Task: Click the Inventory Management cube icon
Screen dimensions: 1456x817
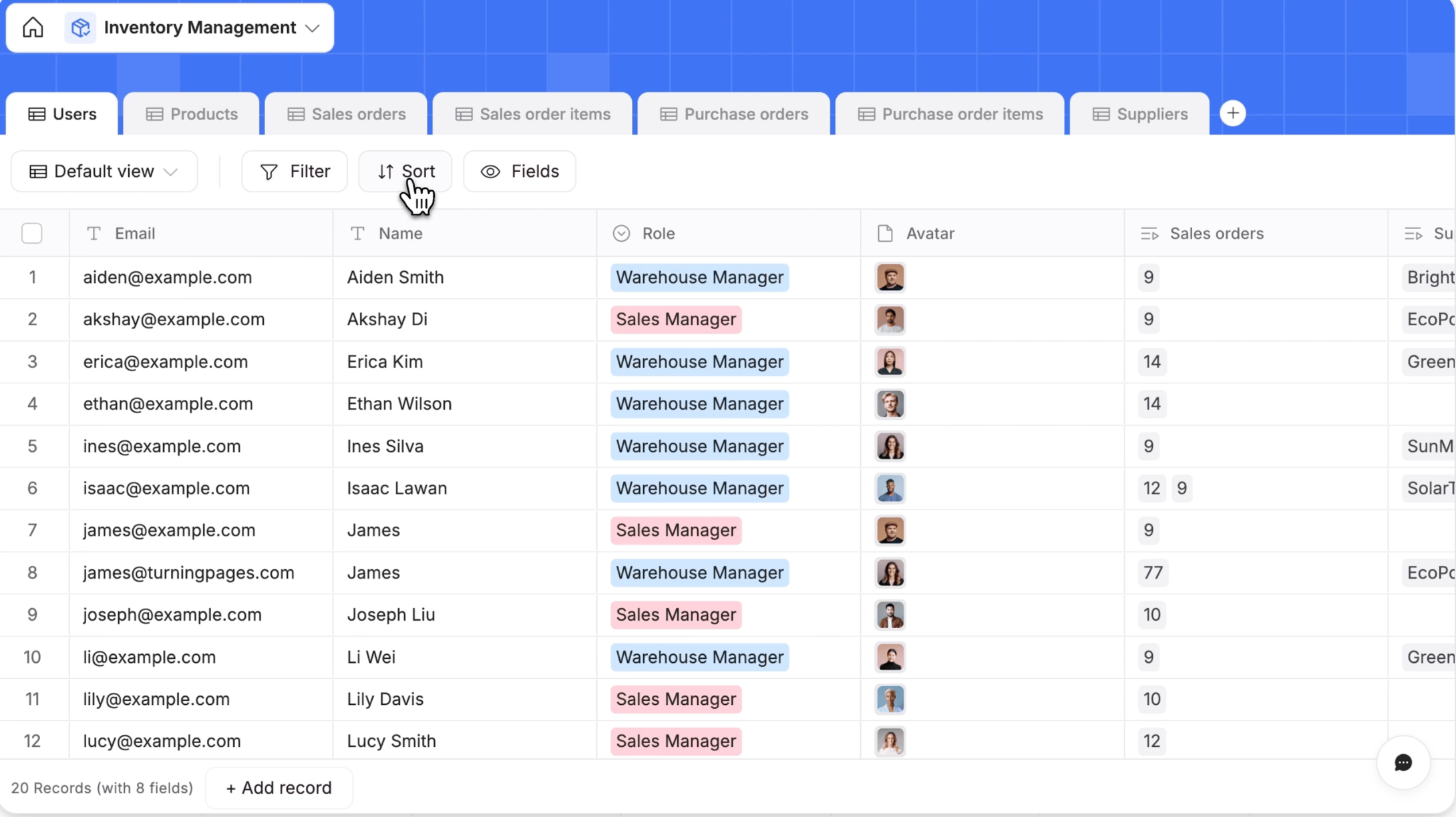Action: coord(80,27)
